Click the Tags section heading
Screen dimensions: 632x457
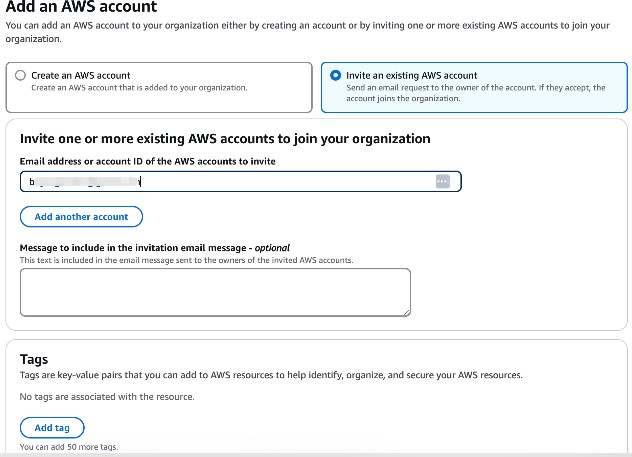coord(34,359)
